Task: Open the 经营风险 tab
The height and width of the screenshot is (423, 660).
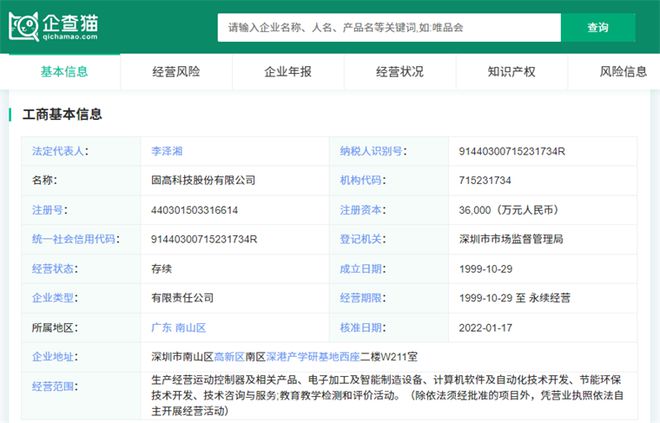Action: click(x=176, y=72)
